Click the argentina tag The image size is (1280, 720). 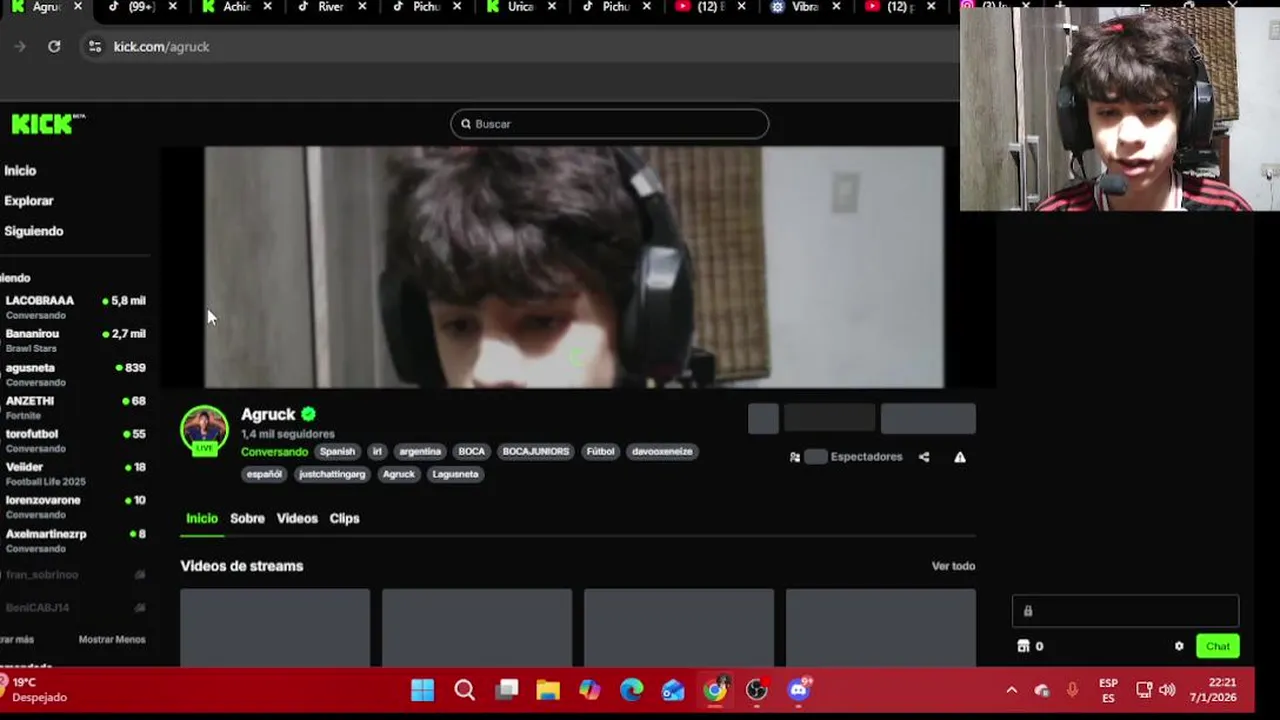(420, 451)
